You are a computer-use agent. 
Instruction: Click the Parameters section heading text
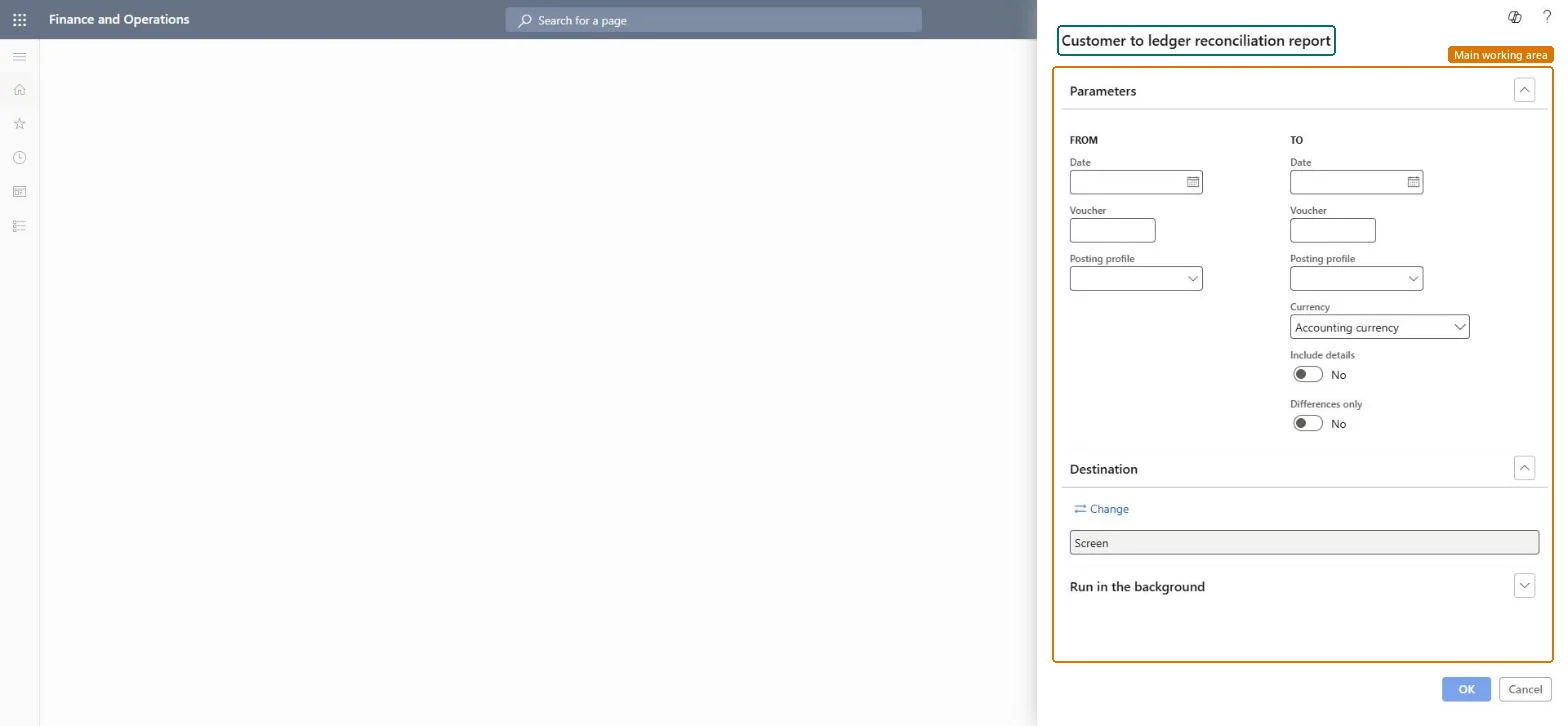[1103, 91]
